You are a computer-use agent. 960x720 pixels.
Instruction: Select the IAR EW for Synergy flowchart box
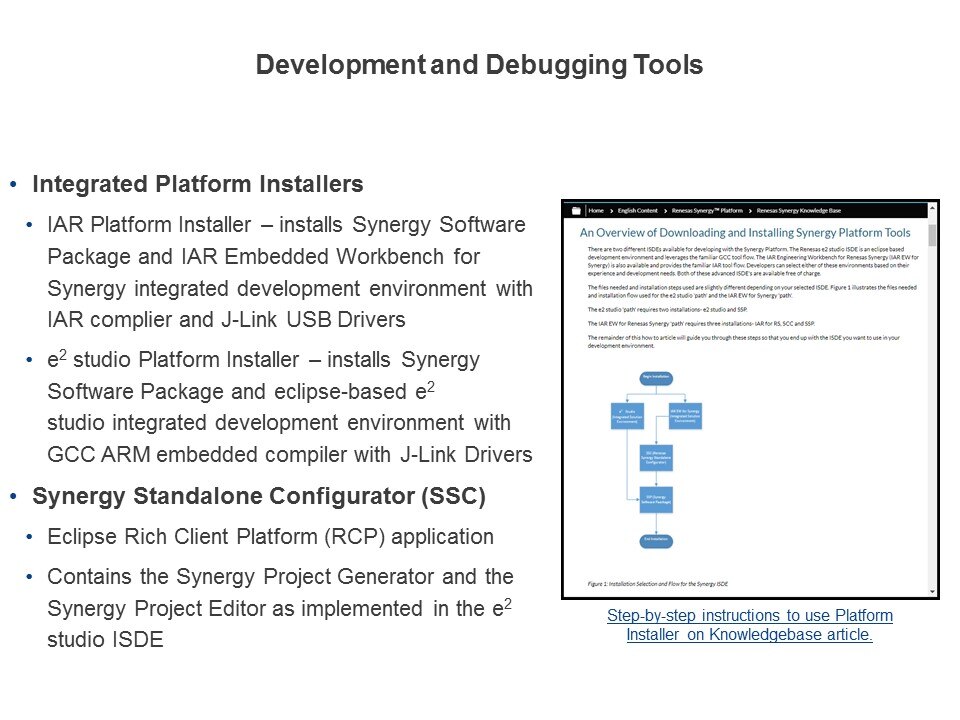(685, 414)
